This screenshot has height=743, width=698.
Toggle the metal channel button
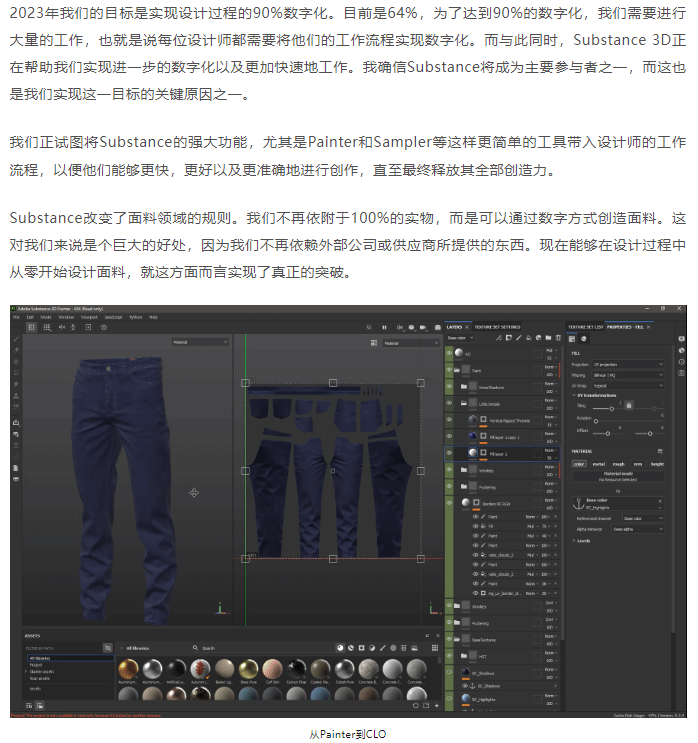pos(598,464)
